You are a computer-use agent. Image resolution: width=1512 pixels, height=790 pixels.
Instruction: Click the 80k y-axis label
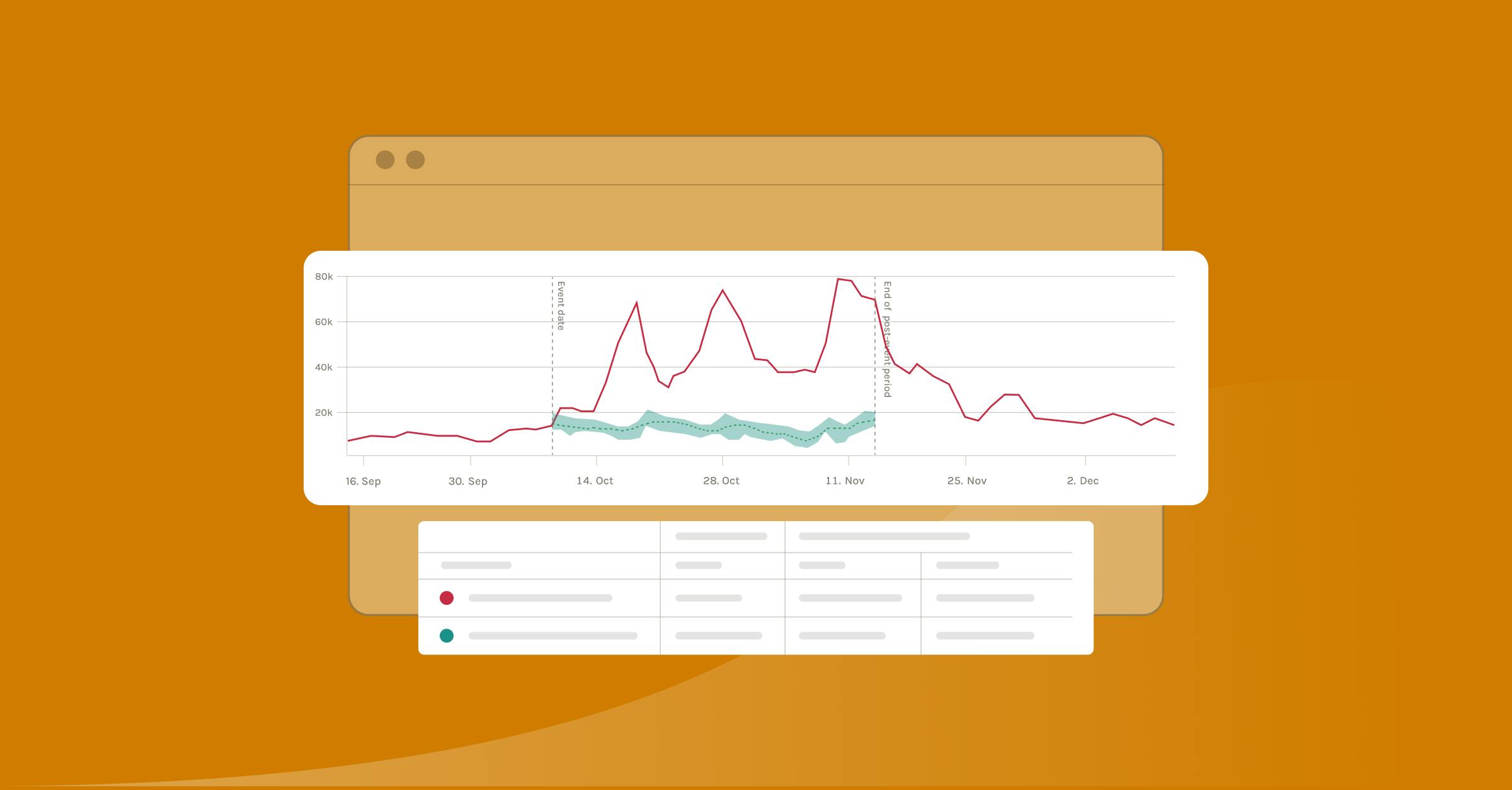pos(324,277)
